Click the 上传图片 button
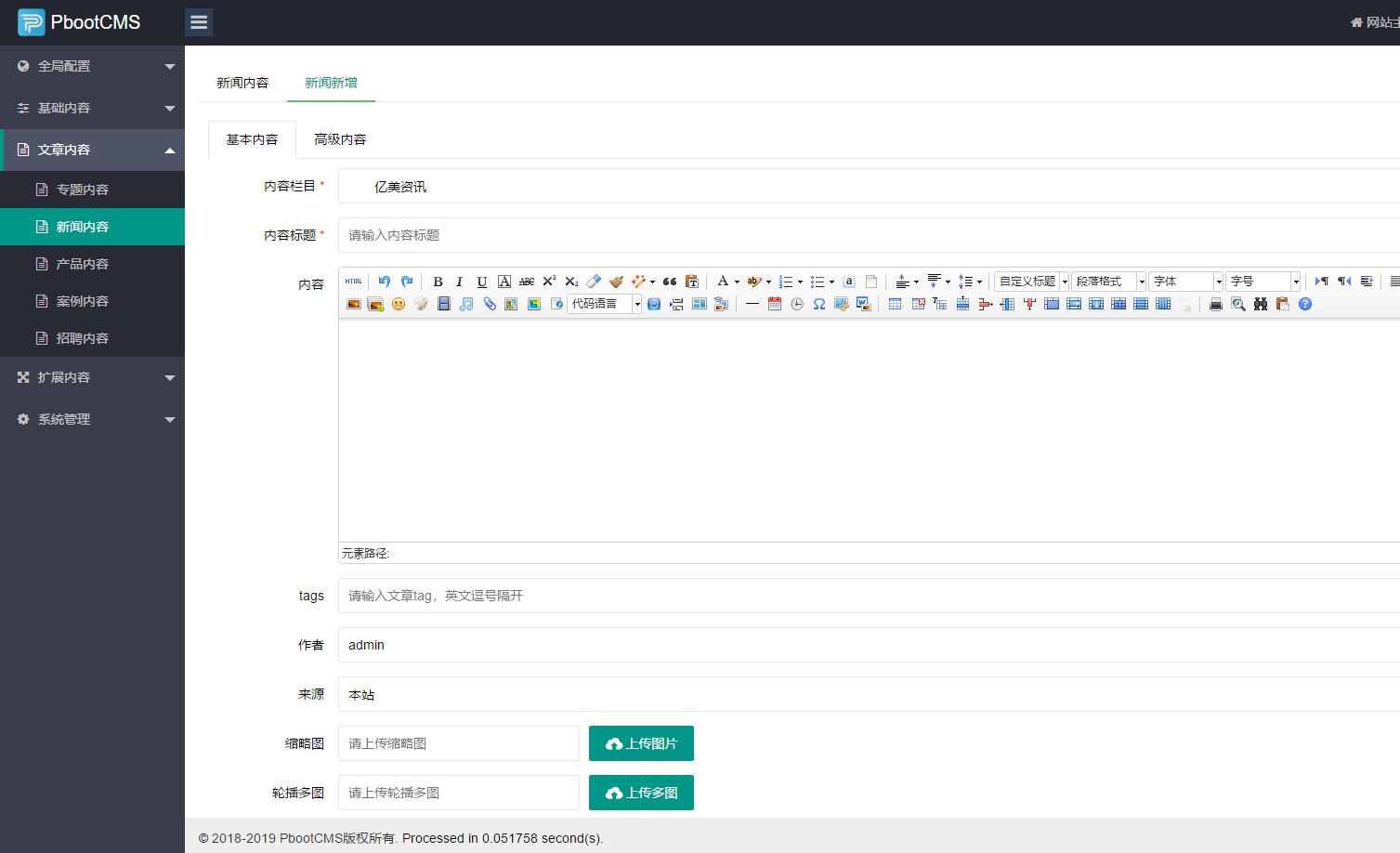 641,743
